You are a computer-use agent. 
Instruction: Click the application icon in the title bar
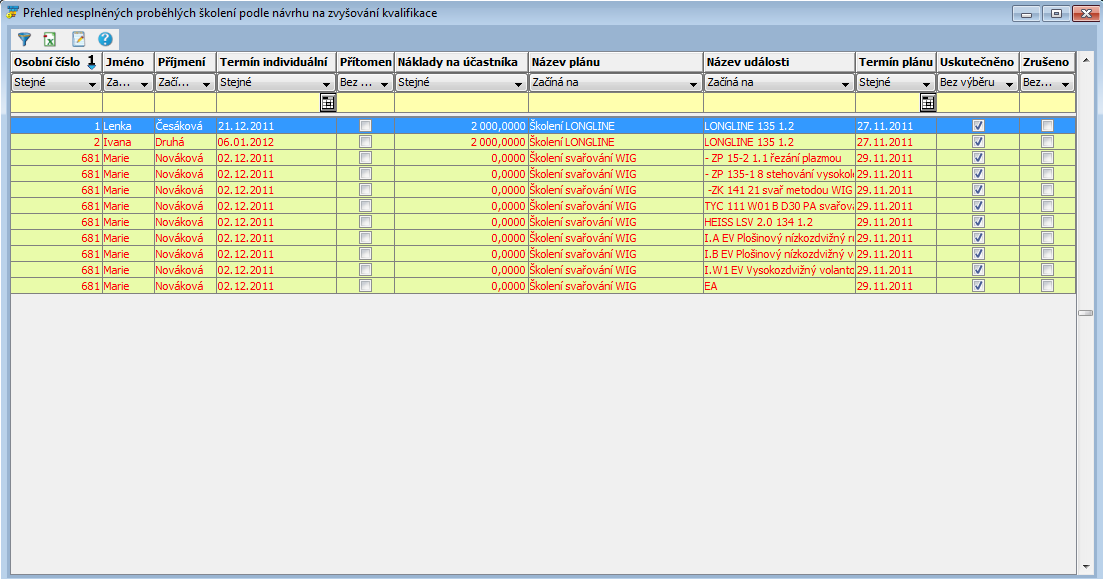click(x=13, y=13)
